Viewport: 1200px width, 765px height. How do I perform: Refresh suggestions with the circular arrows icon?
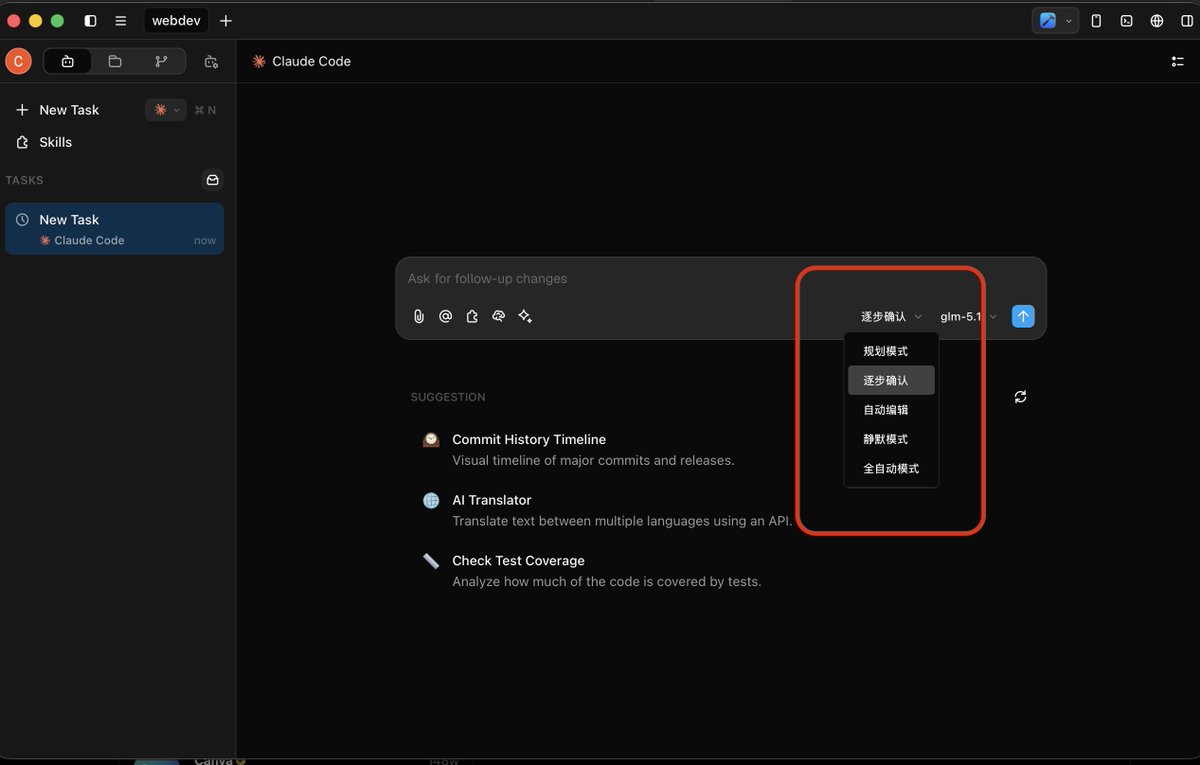click(1020, 397)
